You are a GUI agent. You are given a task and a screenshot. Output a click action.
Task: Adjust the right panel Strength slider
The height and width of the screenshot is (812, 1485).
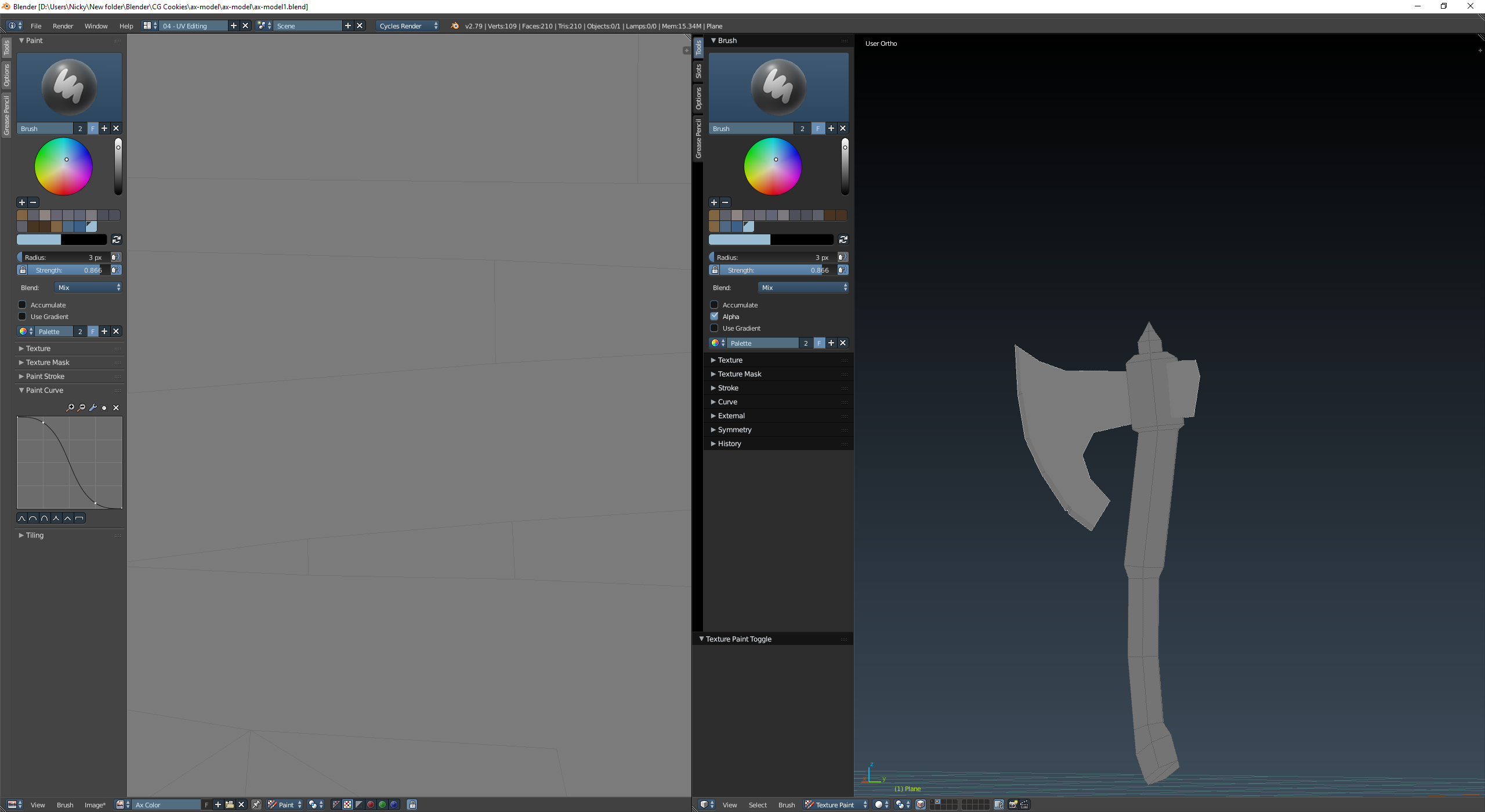pyautogui.click(x=777, y=270)
